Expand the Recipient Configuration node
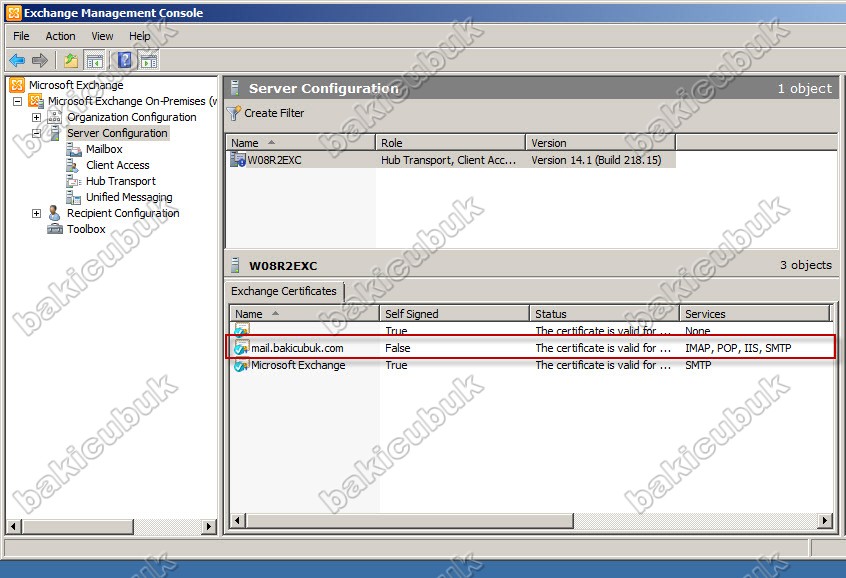The height and width of the screenshot is (578, 846). coord(36,213)
